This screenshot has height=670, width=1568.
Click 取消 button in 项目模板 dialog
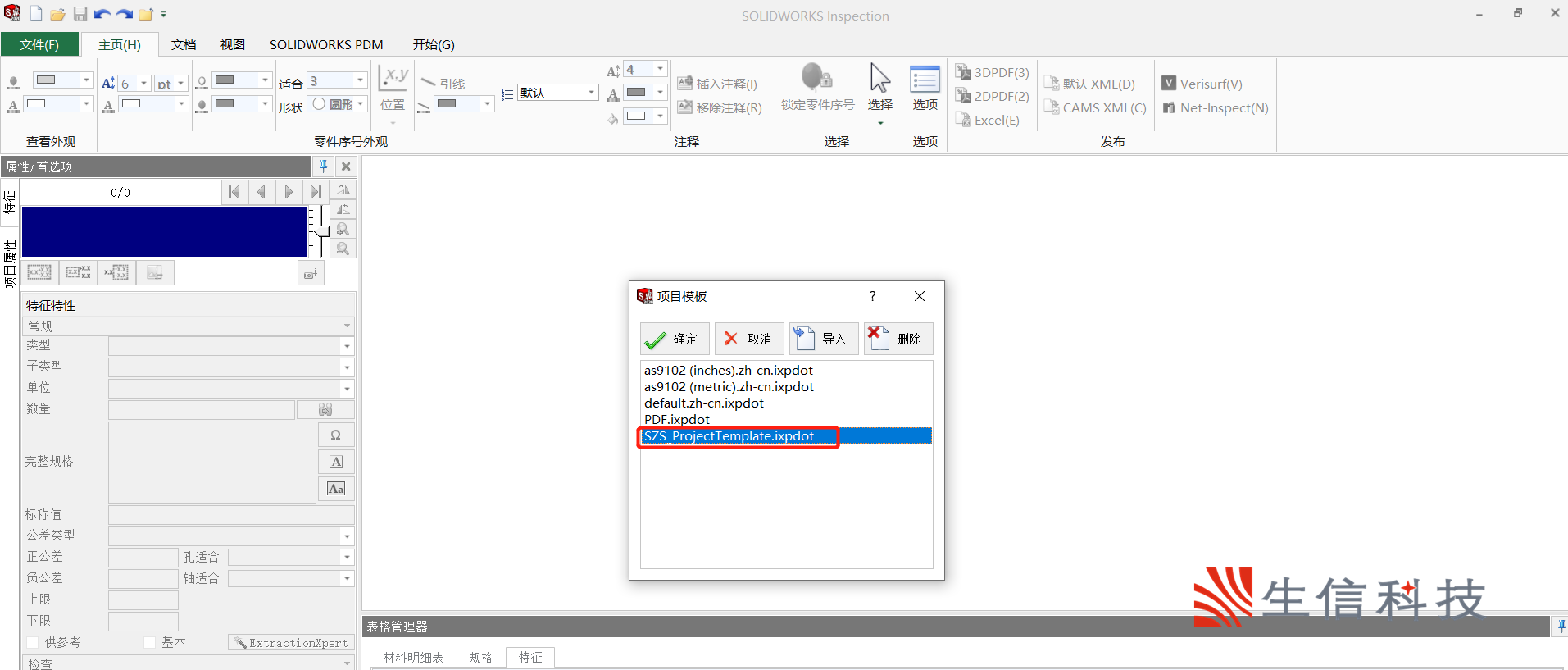click(749, 339)
